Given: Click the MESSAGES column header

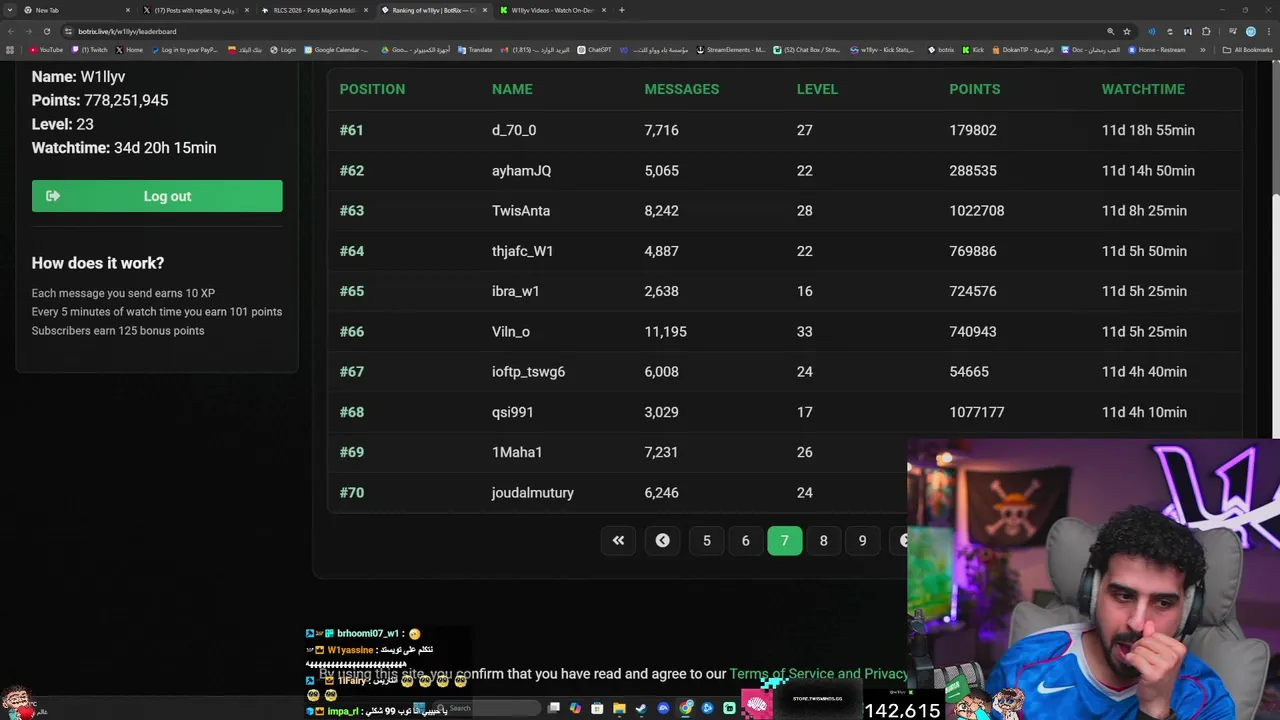Looking at the screenshot, I should (682, 89).
